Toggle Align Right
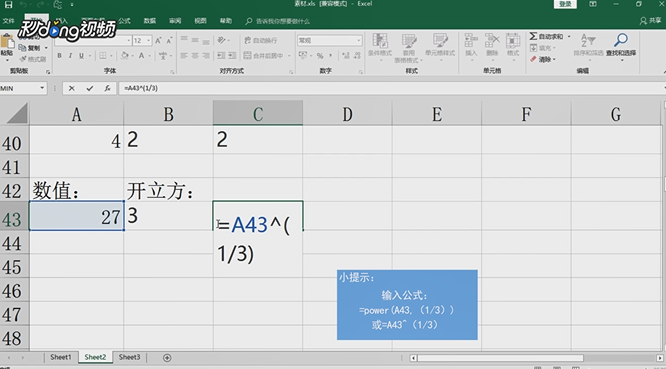The image size is (666, 369). 206,56
